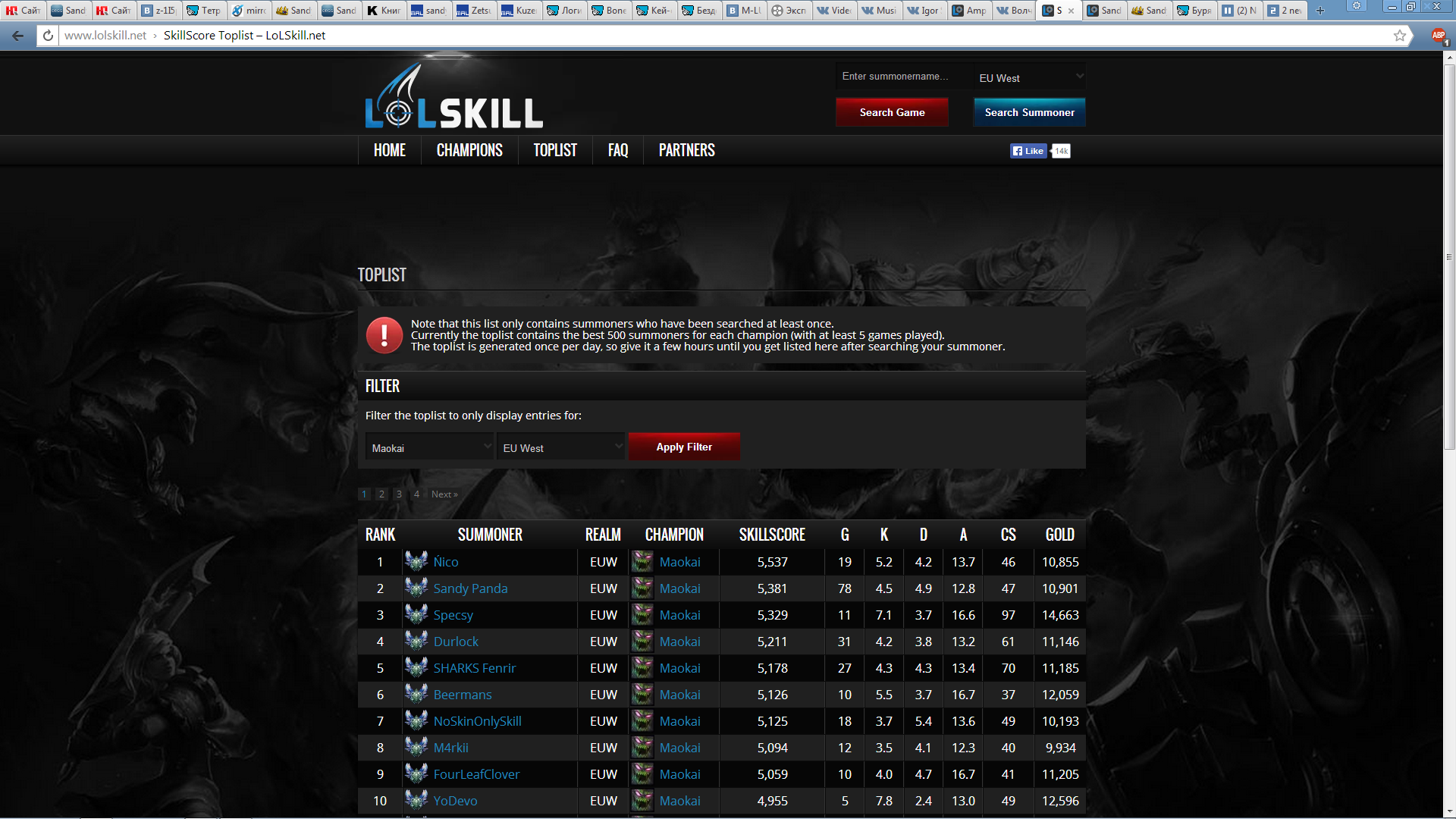1456x819 pixels.
Task: Open the TOPLIST menu item
Action: (x=555, y=150)
